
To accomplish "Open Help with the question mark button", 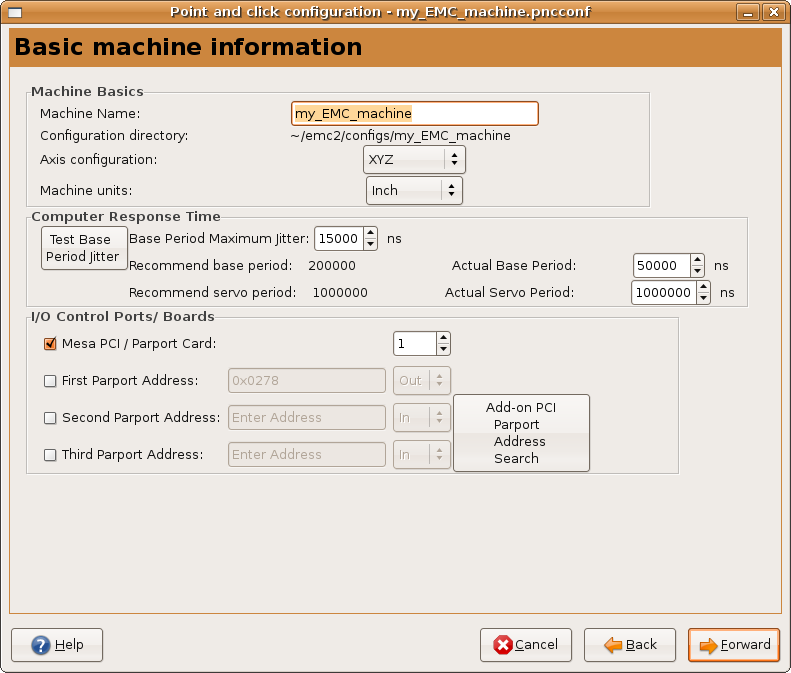I will [x=57, y=645].
